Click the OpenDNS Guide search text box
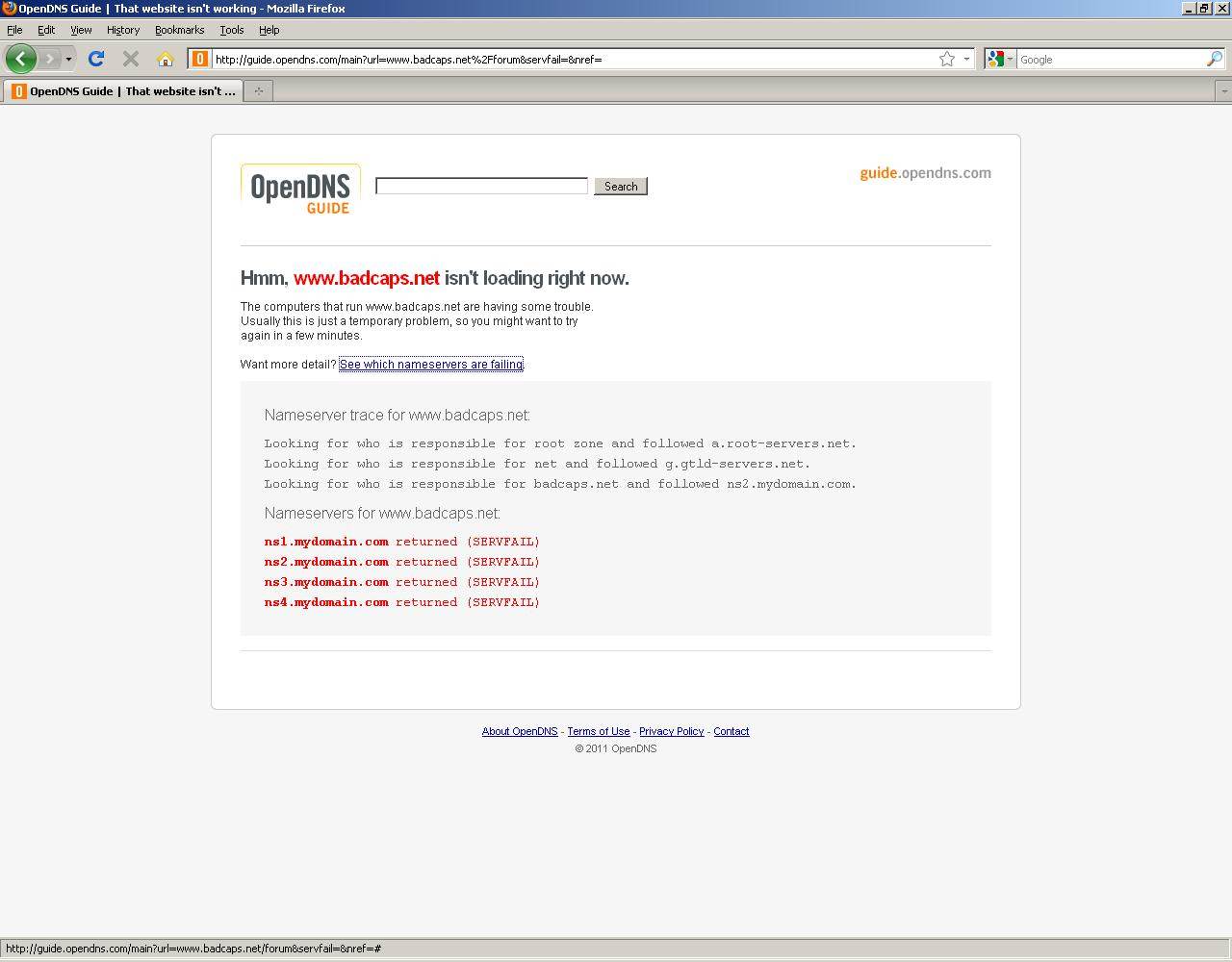 (x=481, y=186)
